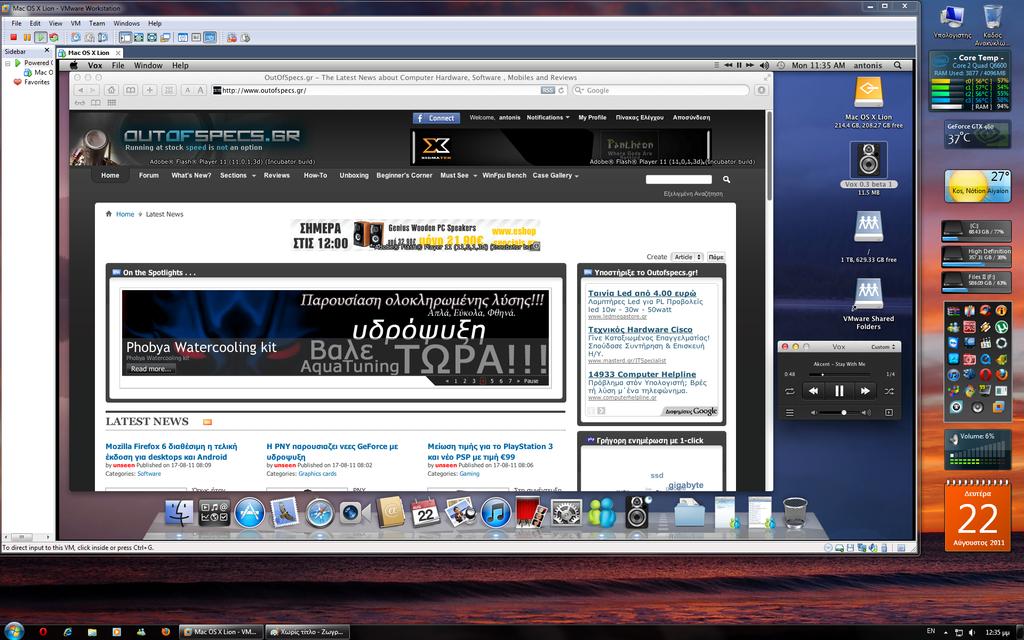Click the Windows Start orb
The height and width of the screenshot is (640, 1024).
tap(14, 631)
